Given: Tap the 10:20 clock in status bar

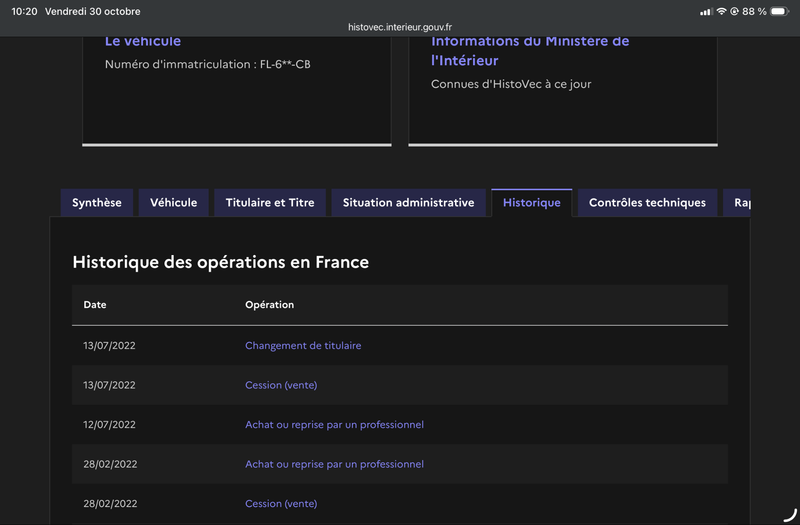Looking at the screenshot, I should (x=24, y=11).
